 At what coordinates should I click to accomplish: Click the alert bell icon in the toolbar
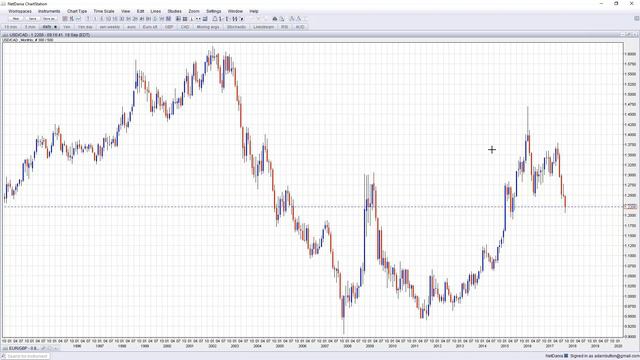coord(215,19)
